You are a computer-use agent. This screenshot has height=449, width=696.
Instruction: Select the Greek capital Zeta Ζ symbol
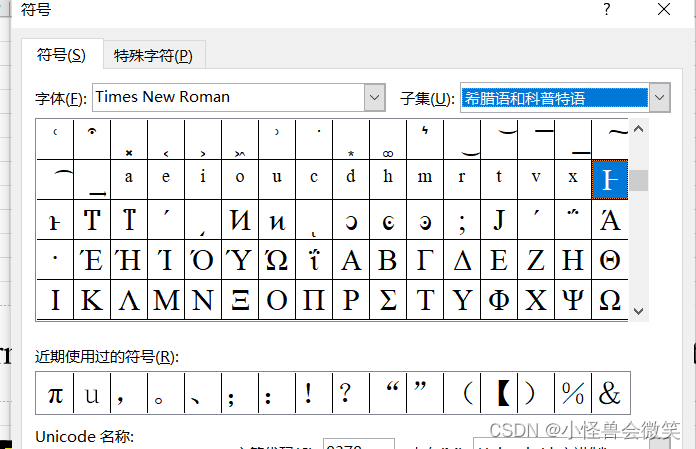click(536, 260)
